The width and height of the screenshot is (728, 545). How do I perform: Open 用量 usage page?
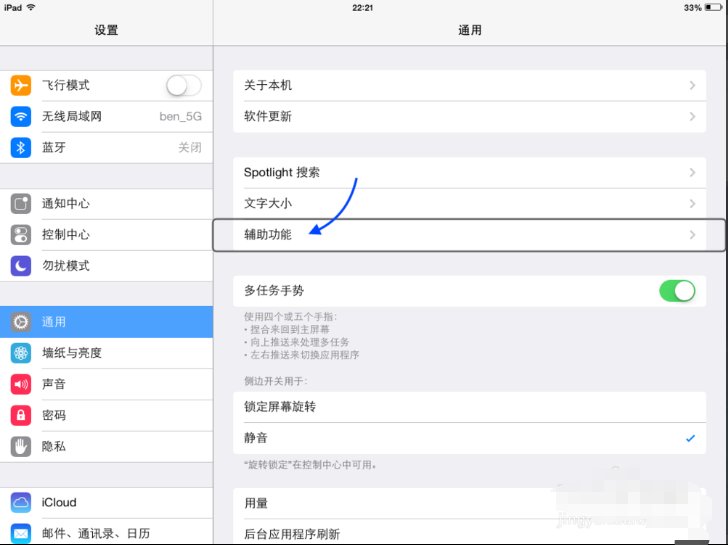pos(469,503)
